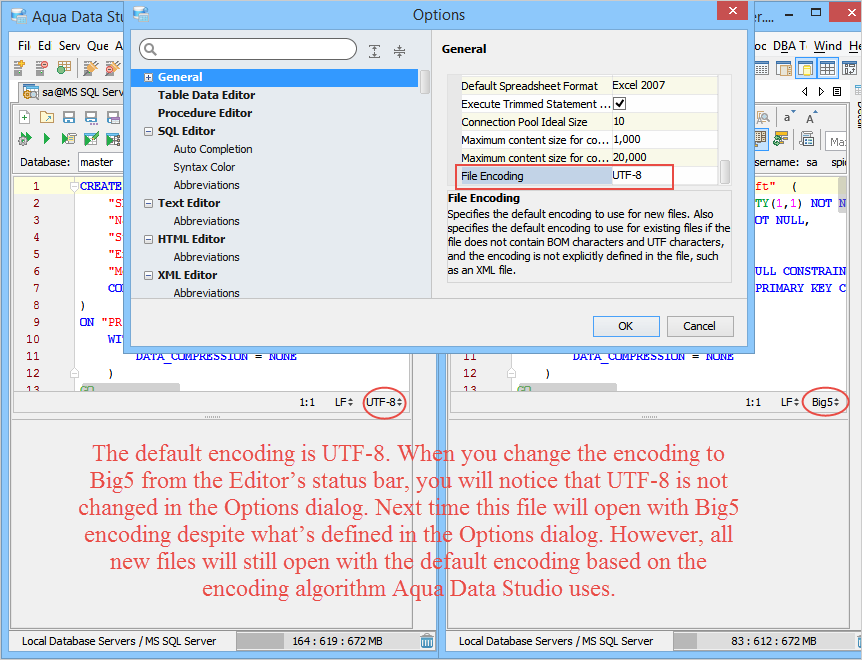Screen dimensions: 862x660
Task: Click the Execute Explain plan icon
Action: click(113, 139)
